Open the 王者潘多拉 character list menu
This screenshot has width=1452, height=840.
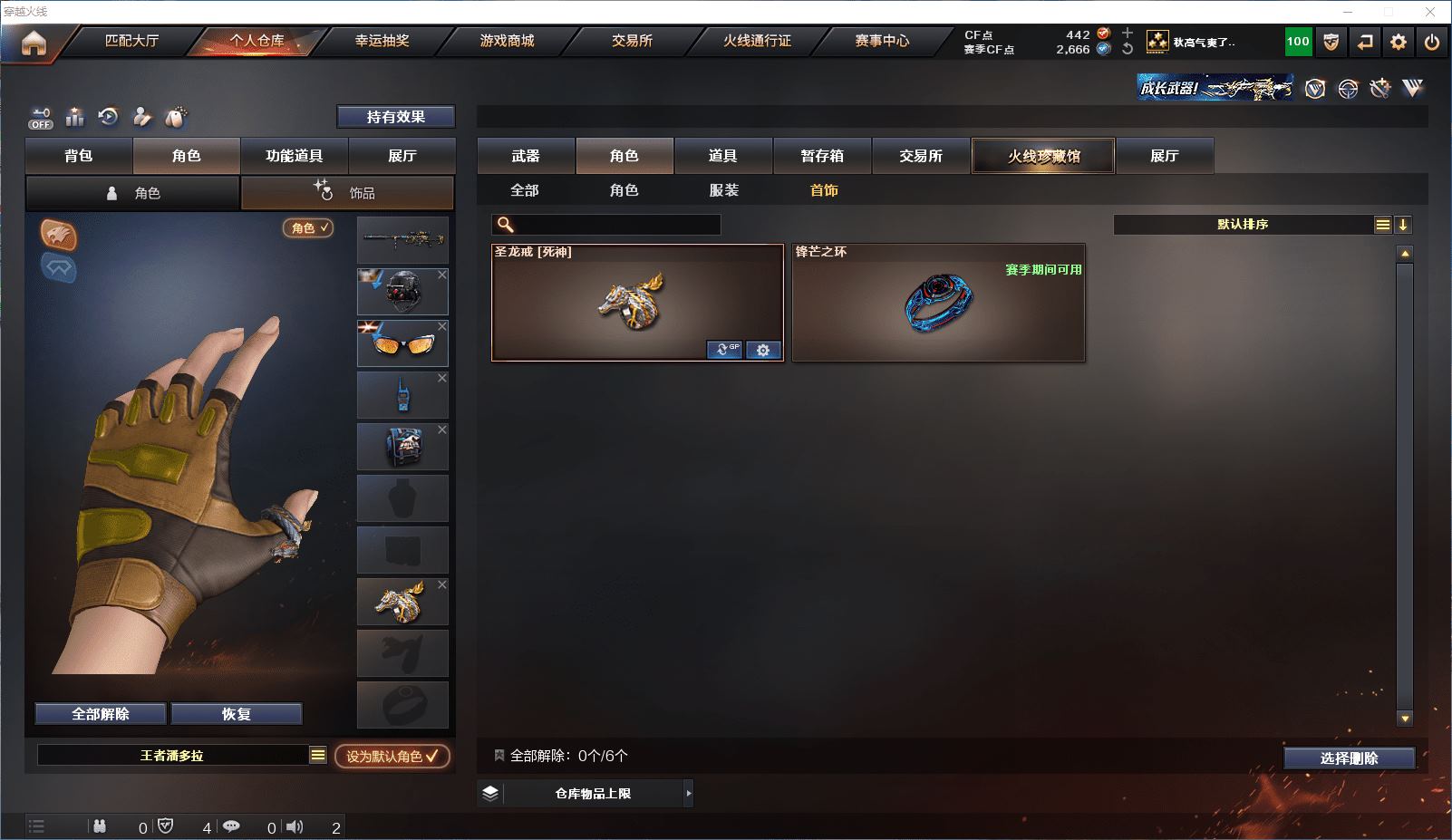coord(318,755)
